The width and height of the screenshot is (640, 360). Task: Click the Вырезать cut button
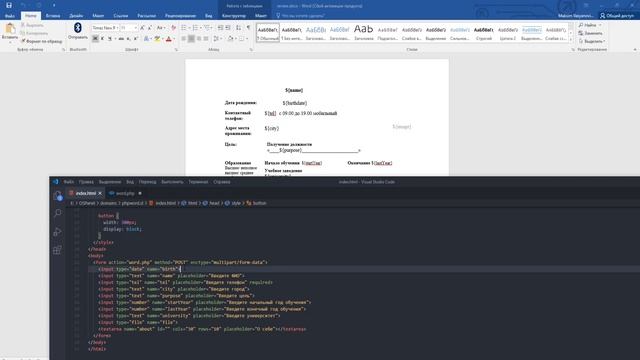click(x=32, y=25)
